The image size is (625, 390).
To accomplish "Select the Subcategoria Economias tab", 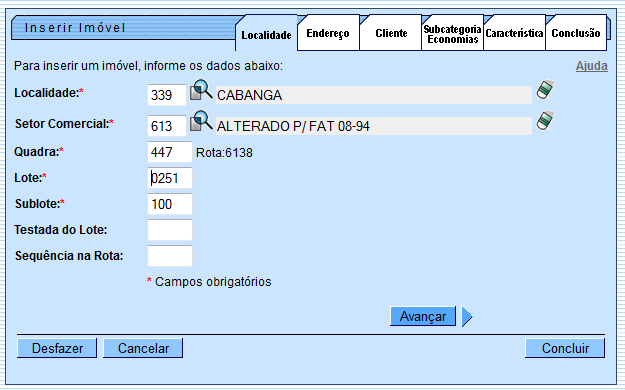I will tap(452, 34).
